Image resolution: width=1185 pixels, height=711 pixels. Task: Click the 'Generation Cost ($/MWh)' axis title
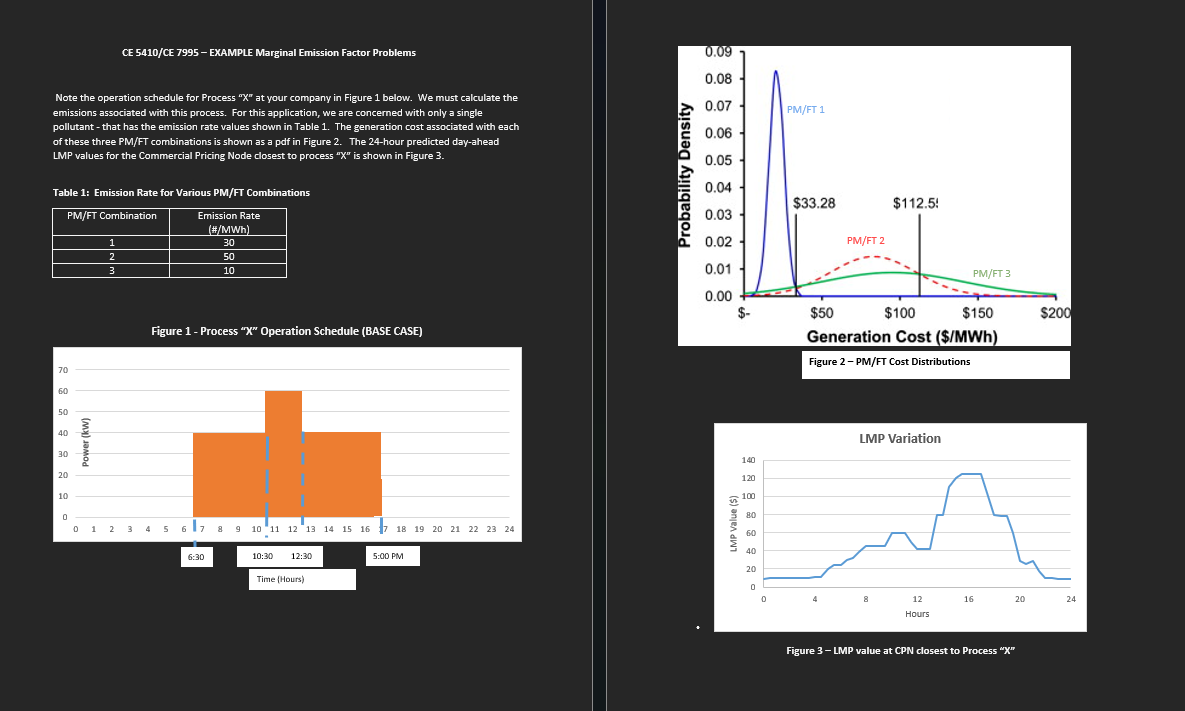902,337
